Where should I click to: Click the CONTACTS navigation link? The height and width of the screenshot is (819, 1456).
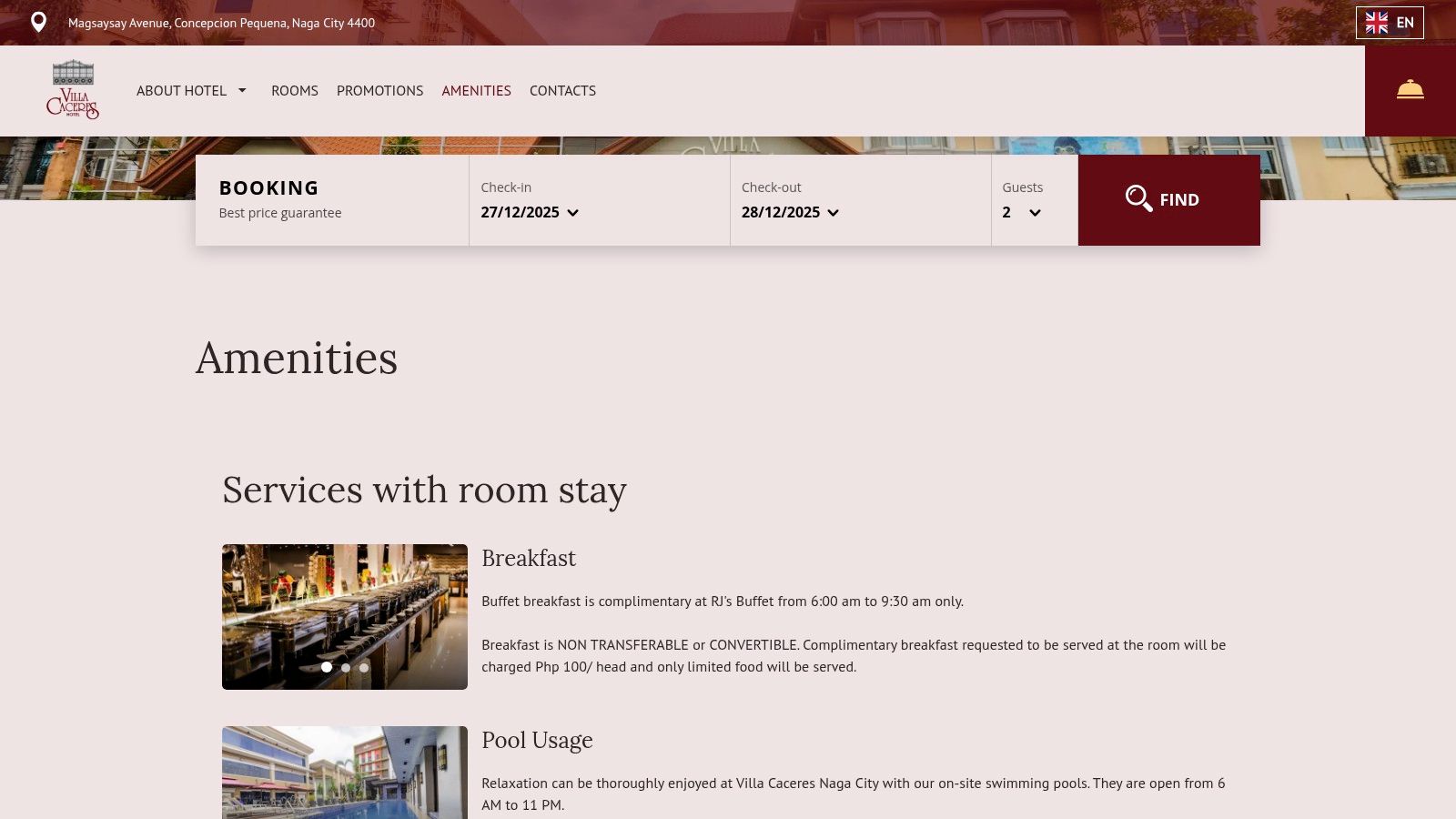(562, 90)
